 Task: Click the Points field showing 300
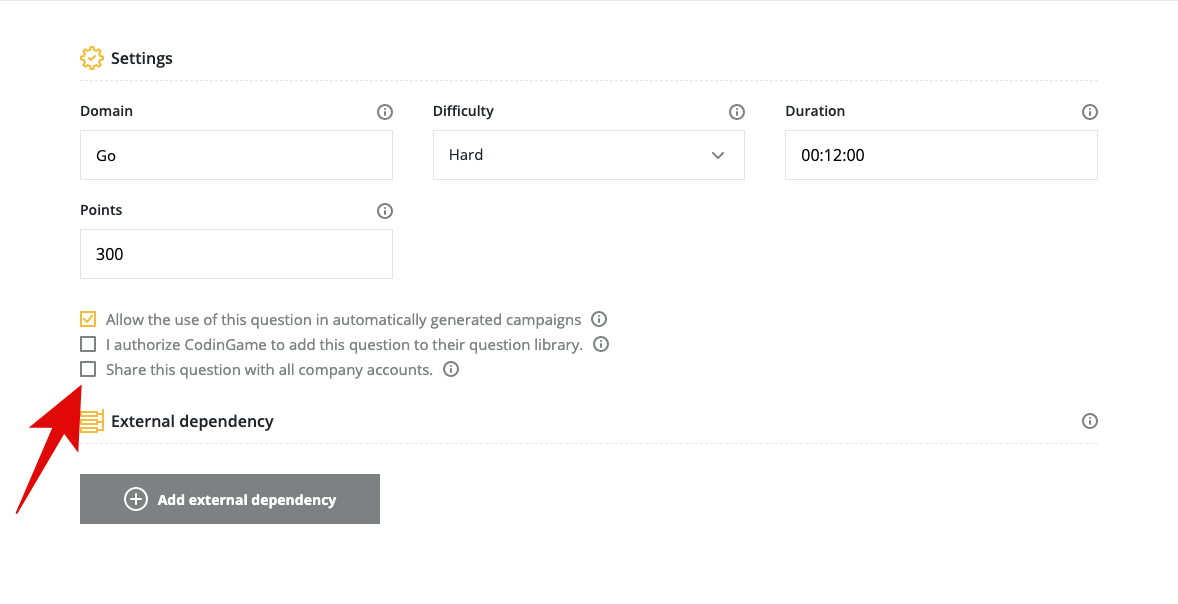click(236, 254)
